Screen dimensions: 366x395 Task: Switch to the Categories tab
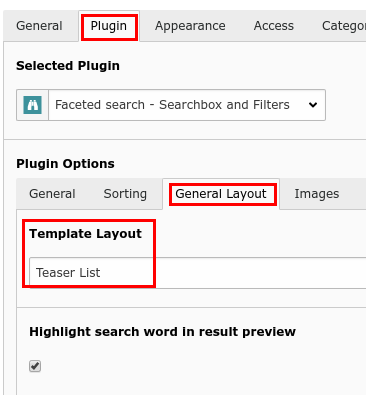pos(344,26)
